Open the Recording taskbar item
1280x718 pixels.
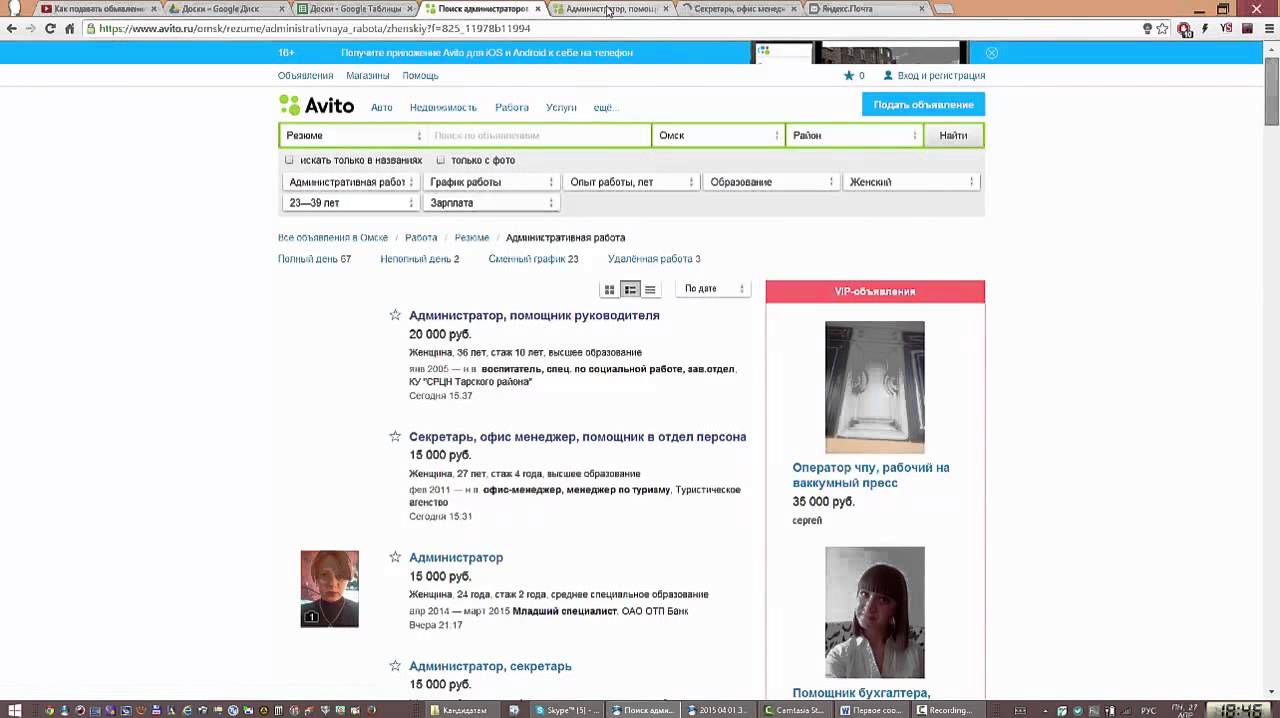(x=946, y=710)
